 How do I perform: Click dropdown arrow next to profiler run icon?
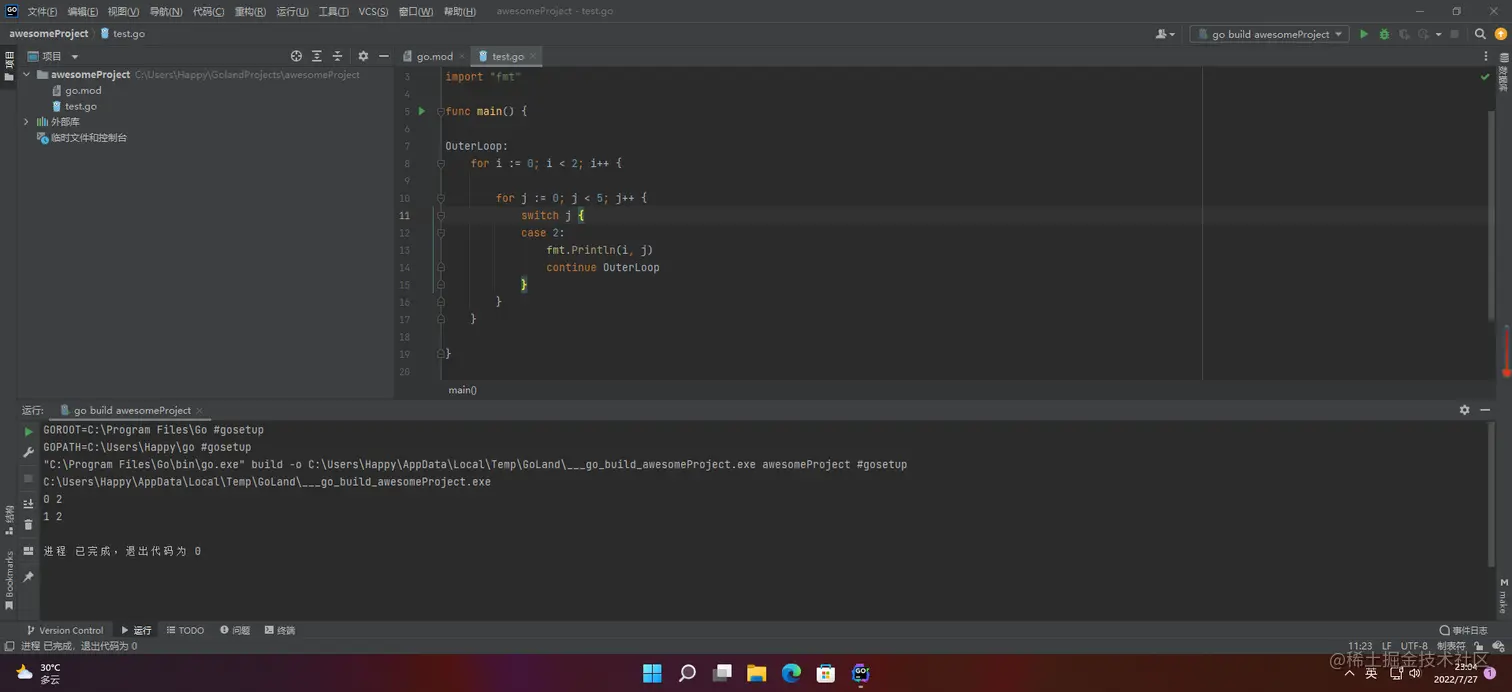1439,34
